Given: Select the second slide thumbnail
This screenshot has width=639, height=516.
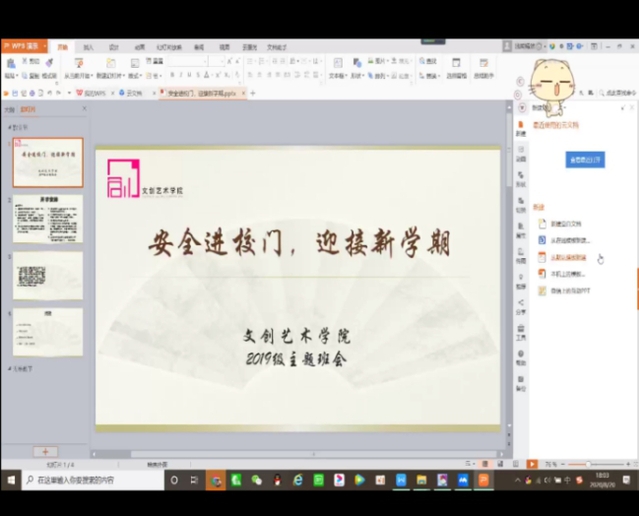Looking at the screenshot, I should pyautogui.click(x=48, y=219).
